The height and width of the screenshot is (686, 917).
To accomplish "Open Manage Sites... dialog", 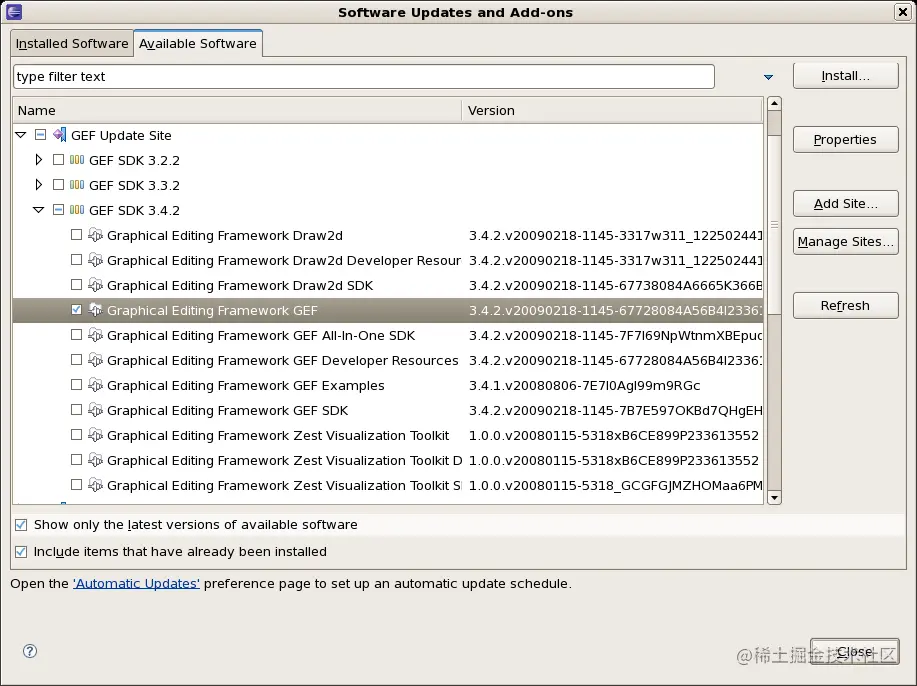I will click(x=846, y=242).
